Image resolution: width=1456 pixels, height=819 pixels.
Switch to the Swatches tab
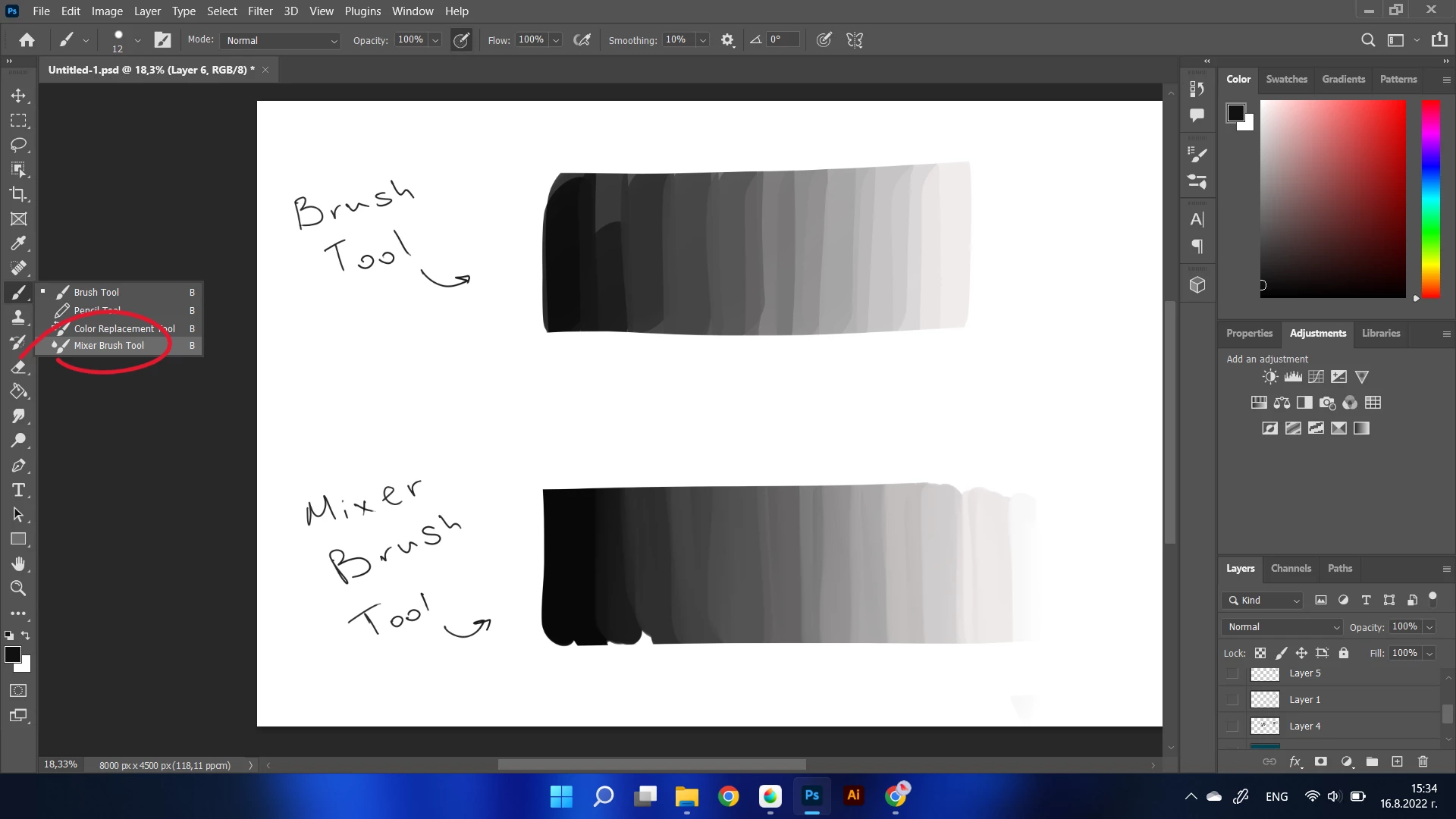coord(1286,79)
